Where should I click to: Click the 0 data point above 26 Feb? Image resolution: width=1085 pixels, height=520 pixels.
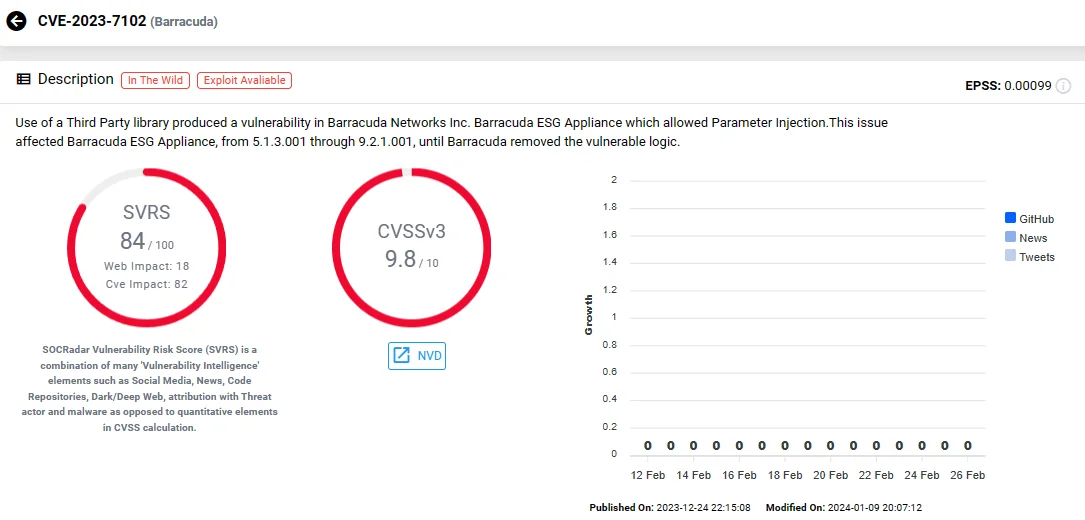(967, 445)
